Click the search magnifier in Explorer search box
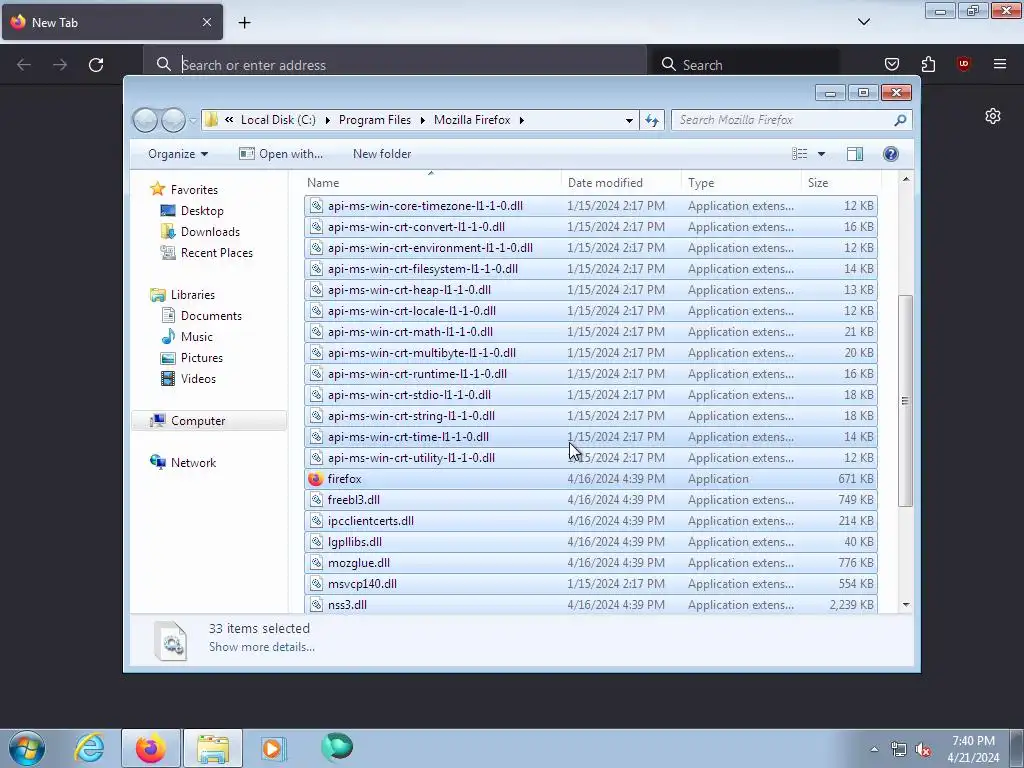Image resolution: width=1024 pixels, height=768 pixels. (900, 120)
